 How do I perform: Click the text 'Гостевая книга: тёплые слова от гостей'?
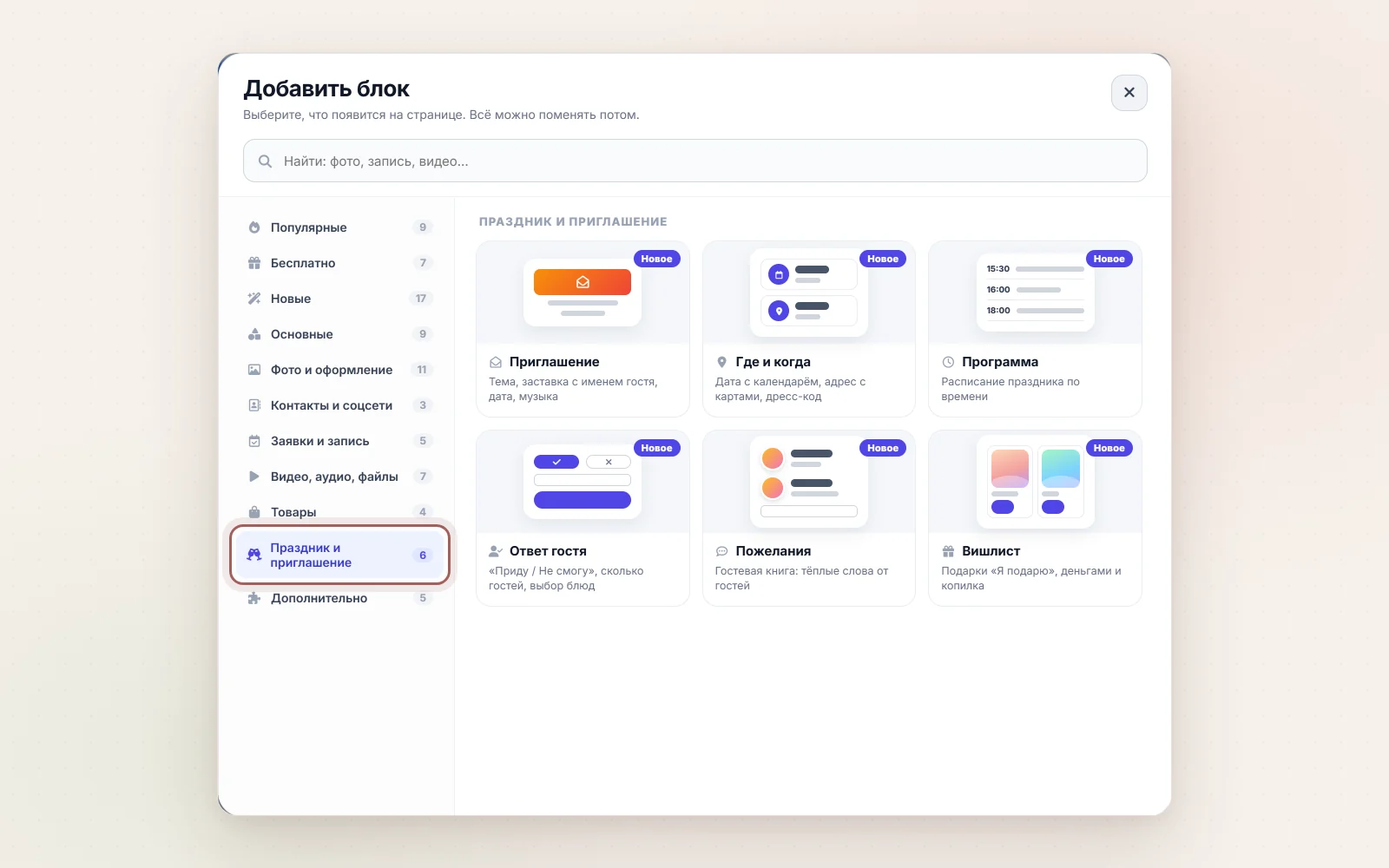click(x=801, y=578)
